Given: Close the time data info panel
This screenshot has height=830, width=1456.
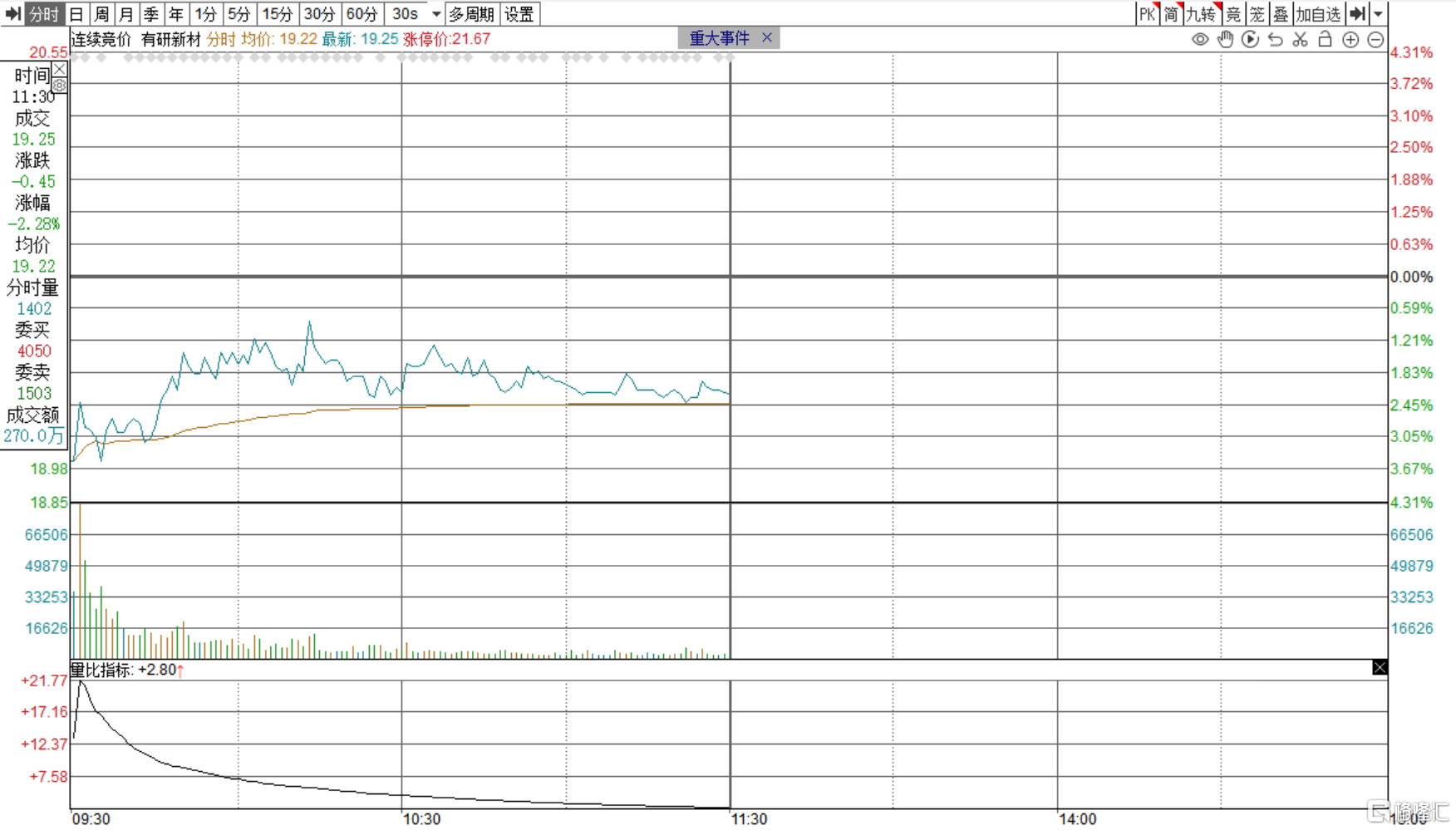Looking at the screenshot, I should (60, 70).
